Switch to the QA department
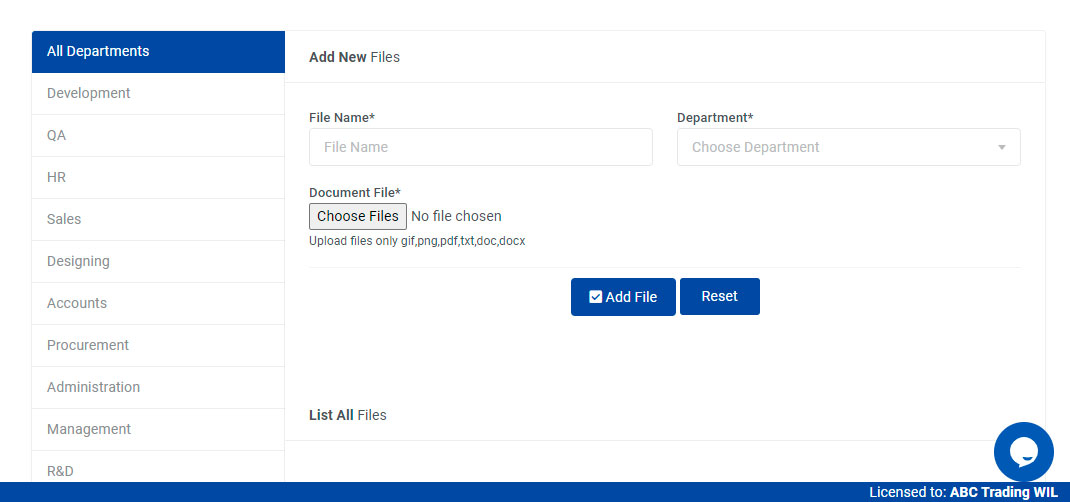Image resolution: width=1070 pixels, height=502 pixels. pyautogui.click(x=158, y=136)
